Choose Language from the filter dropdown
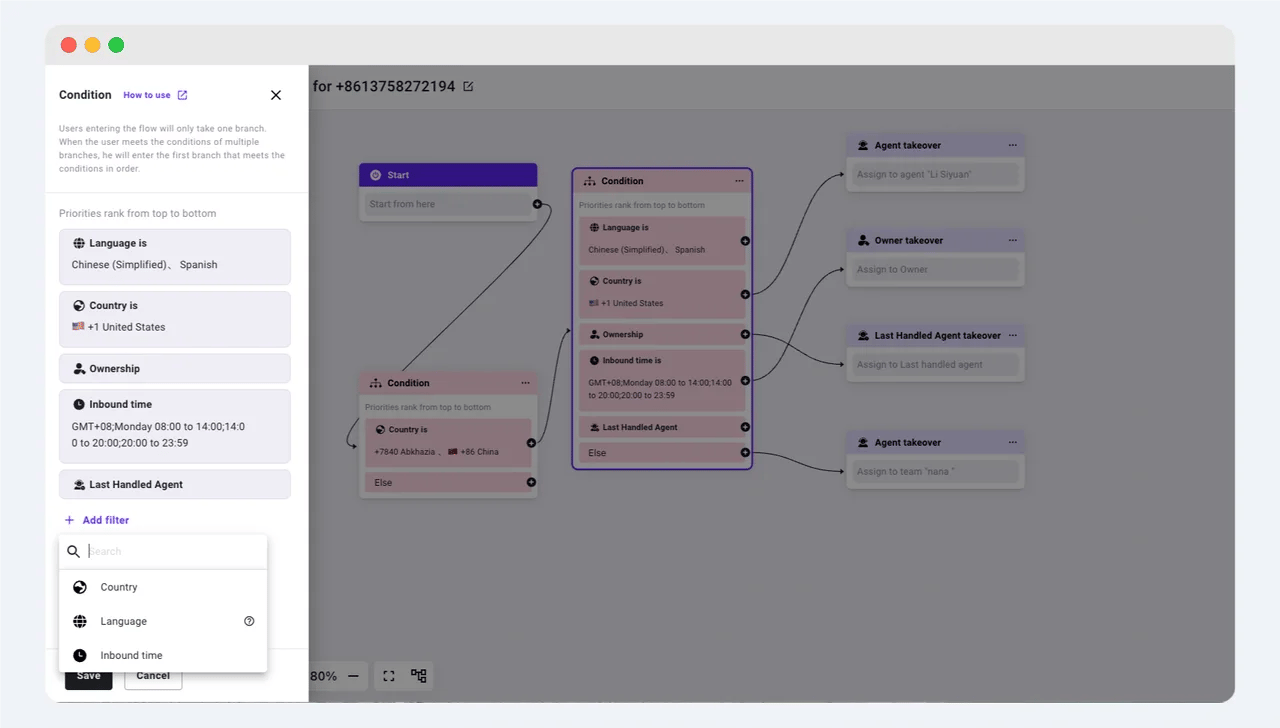Image resolution: width=1280 pixels, height=728 pixels. (x=163, y=621)
